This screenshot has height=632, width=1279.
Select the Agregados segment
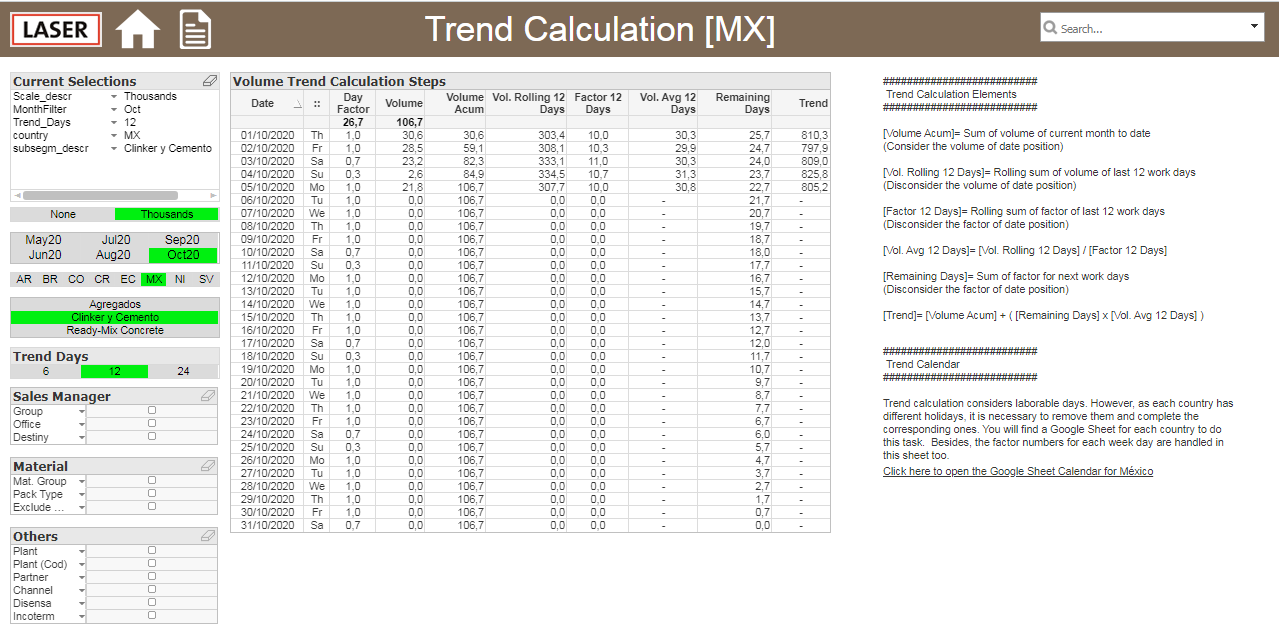point(115,304)
